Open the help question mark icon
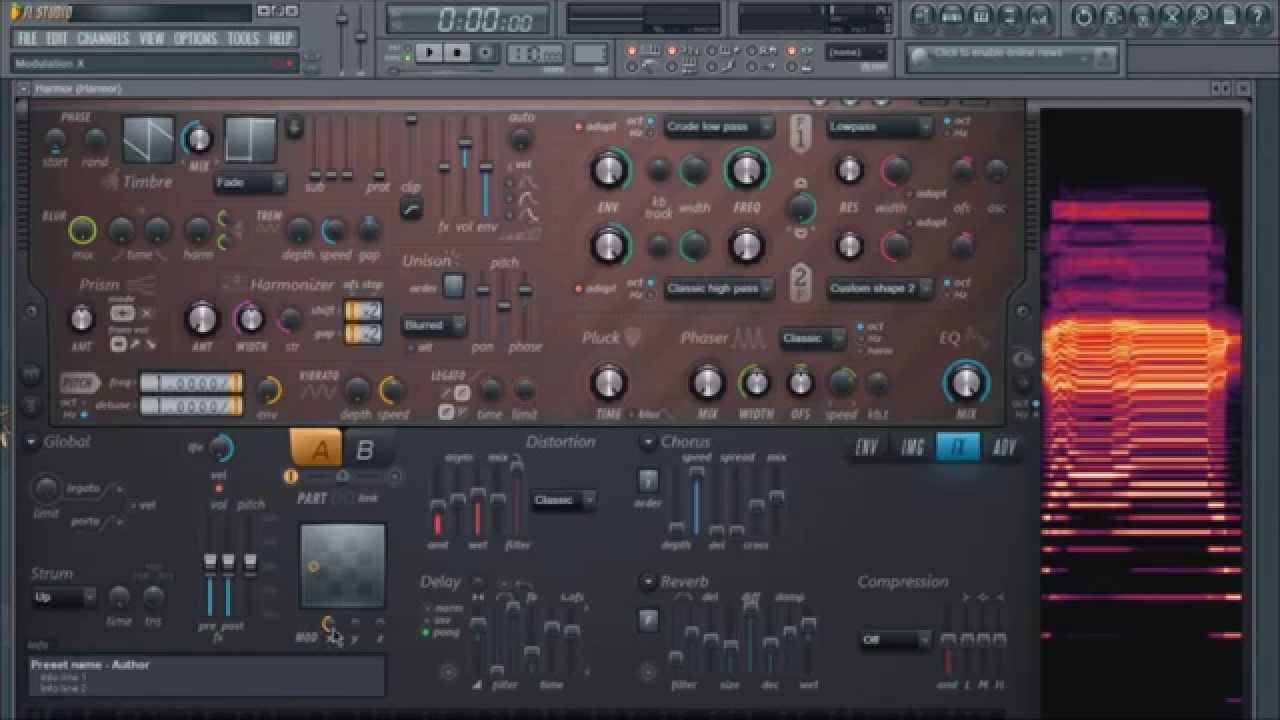This screenshot has width=1280, height=720. [x=1256, y=15]
